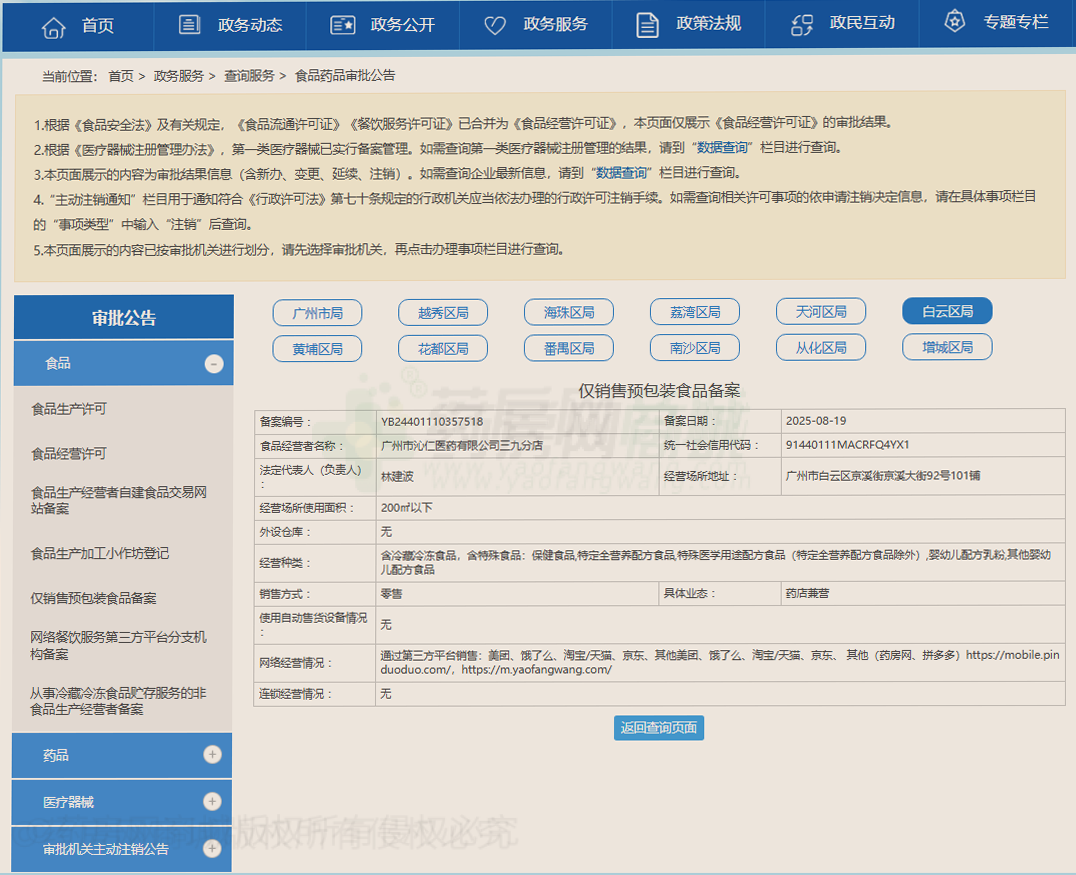Click the 政务动态 news list icon

(x=190, y=25)
